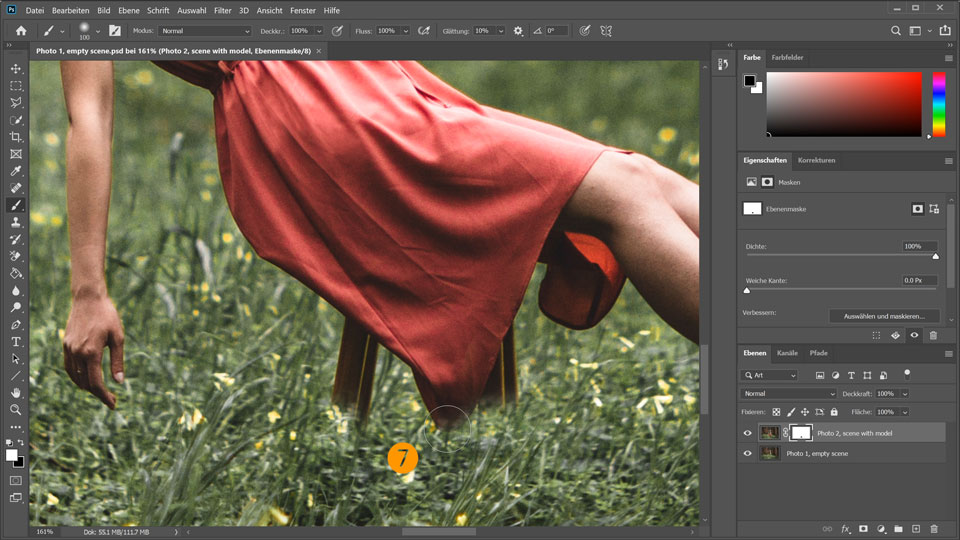Open brush smoothing options gear icon

(x=518, y=31)
